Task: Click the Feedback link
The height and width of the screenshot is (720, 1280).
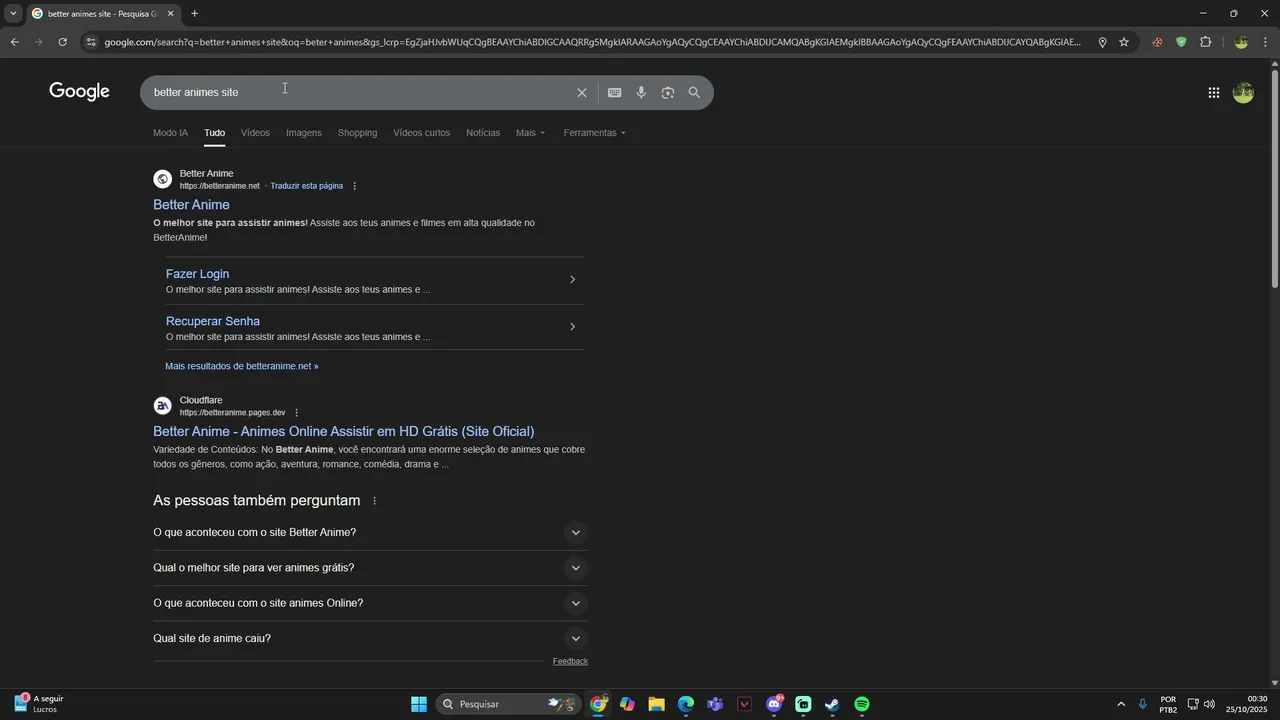Action: [x=570, y=661]
